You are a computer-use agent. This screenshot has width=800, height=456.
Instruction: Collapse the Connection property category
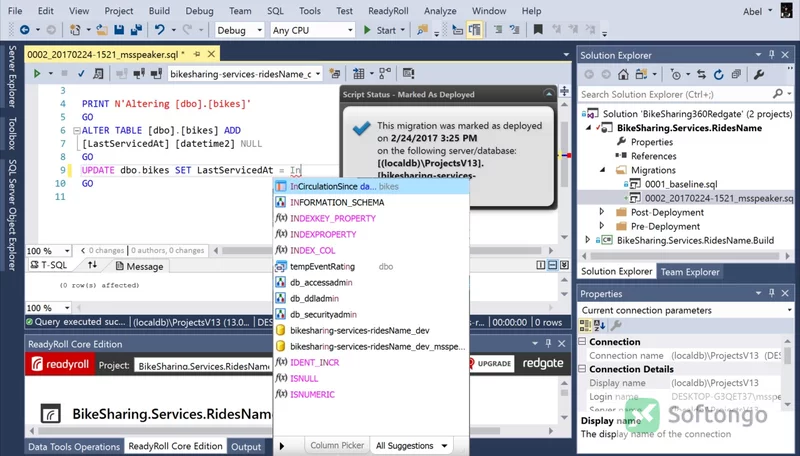click(582, 341)
